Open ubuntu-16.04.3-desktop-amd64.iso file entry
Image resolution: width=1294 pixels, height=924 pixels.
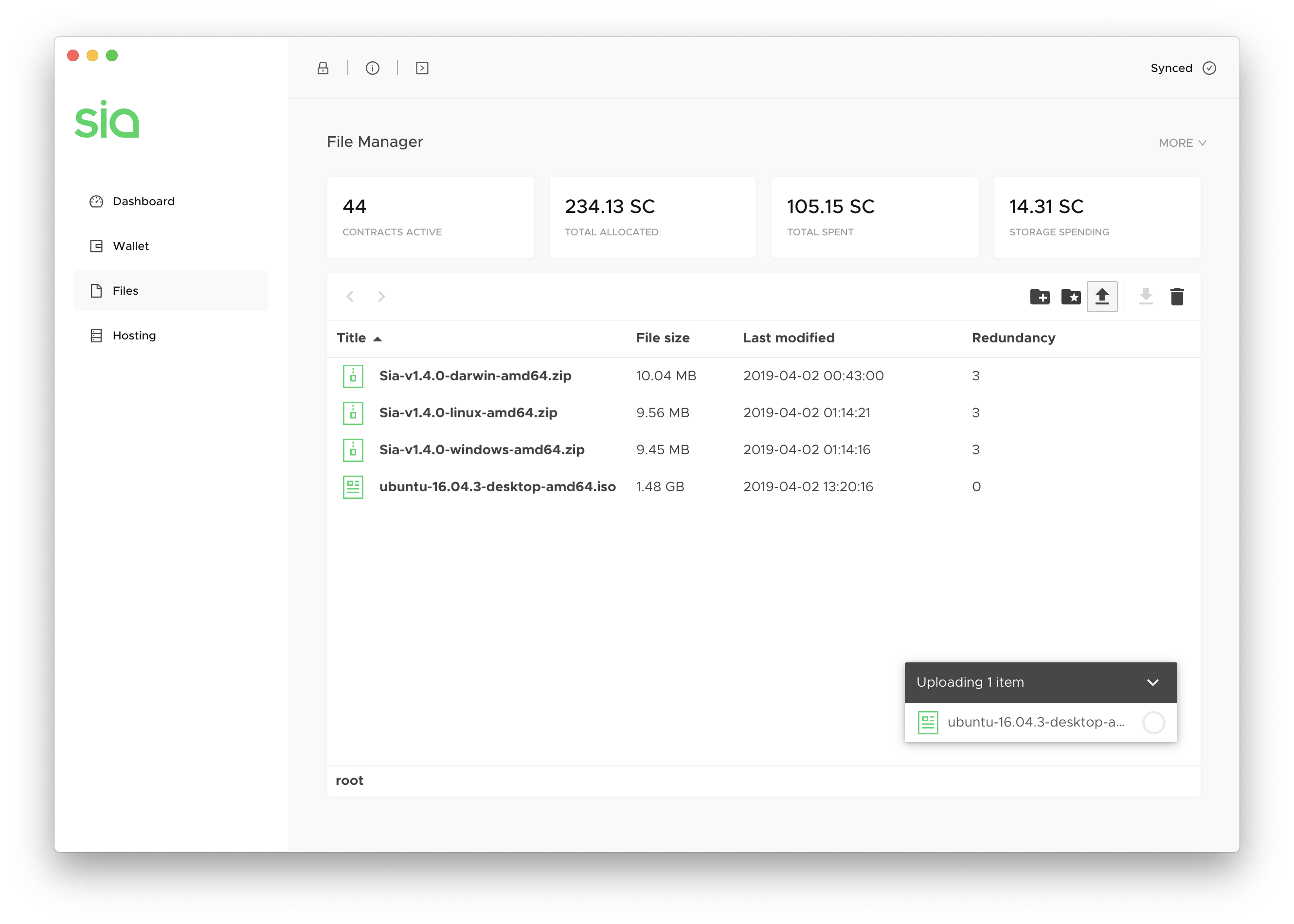coord(497,486)
